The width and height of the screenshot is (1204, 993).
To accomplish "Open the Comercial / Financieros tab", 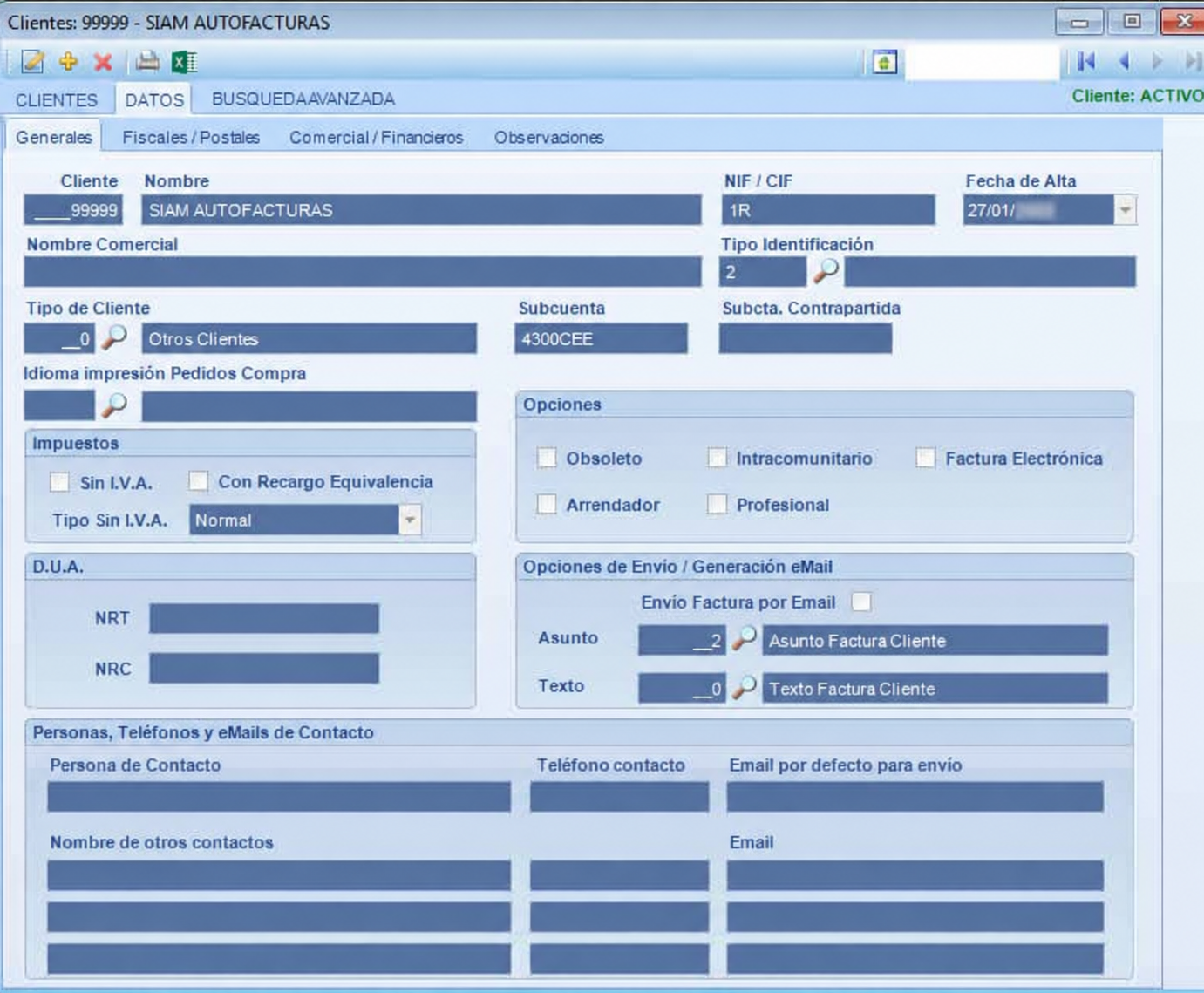I will point(377,137).
